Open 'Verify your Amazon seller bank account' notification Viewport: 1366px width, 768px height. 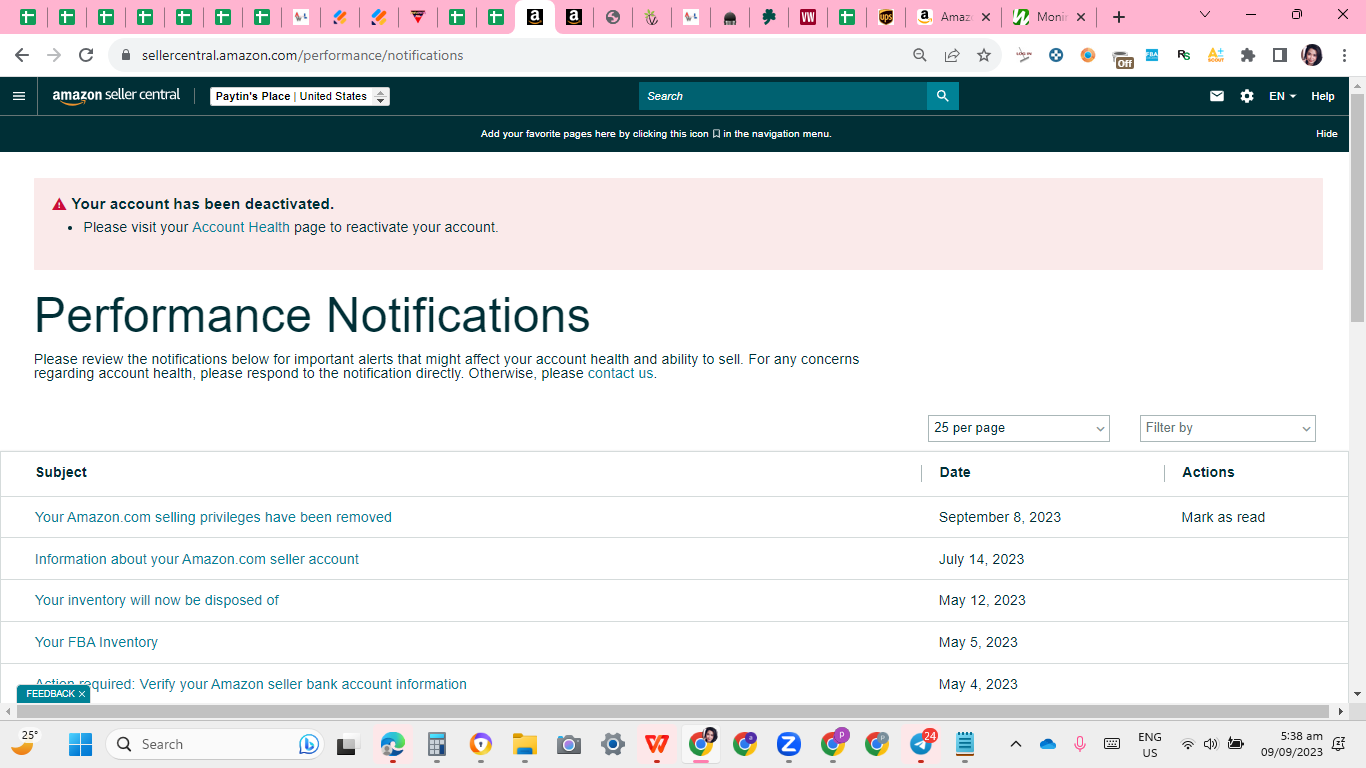251,684
